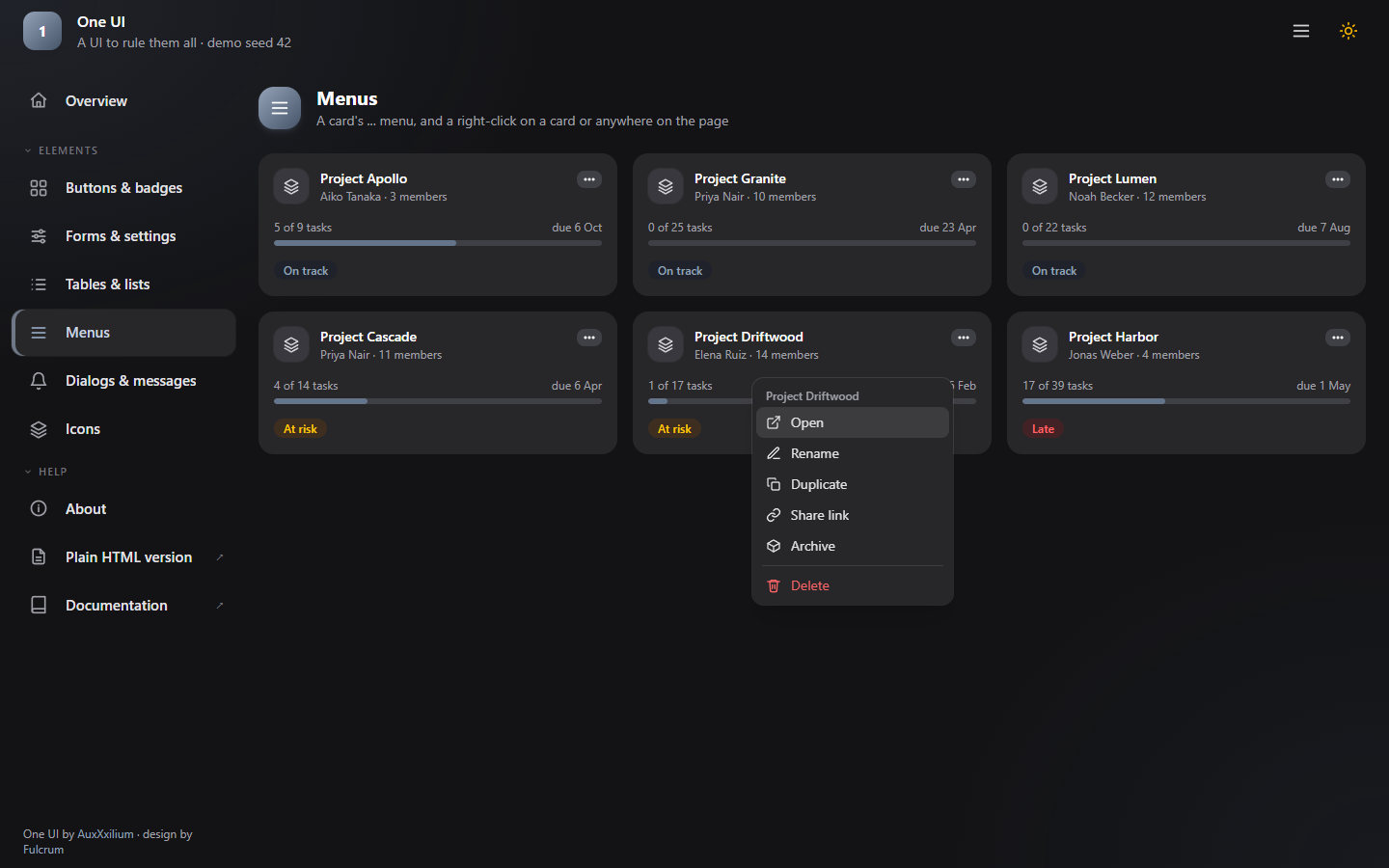1389x868 pixels.
Task: Open the Project Harbor ellipsis menu
Action: coord(1338,338)
